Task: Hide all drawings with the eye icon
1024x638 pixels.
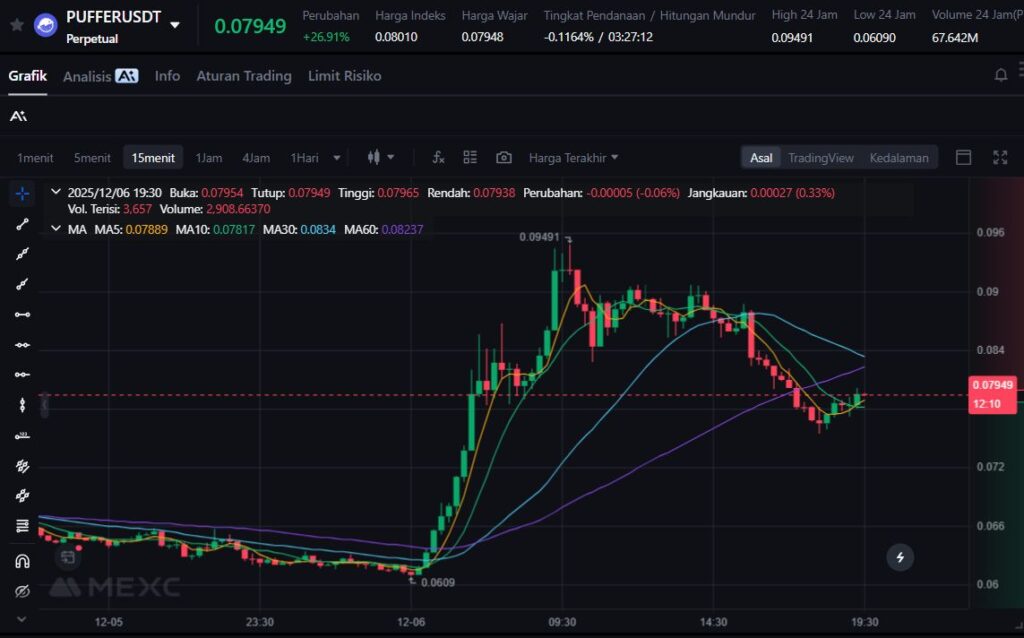Action: [x=22, y=592]
